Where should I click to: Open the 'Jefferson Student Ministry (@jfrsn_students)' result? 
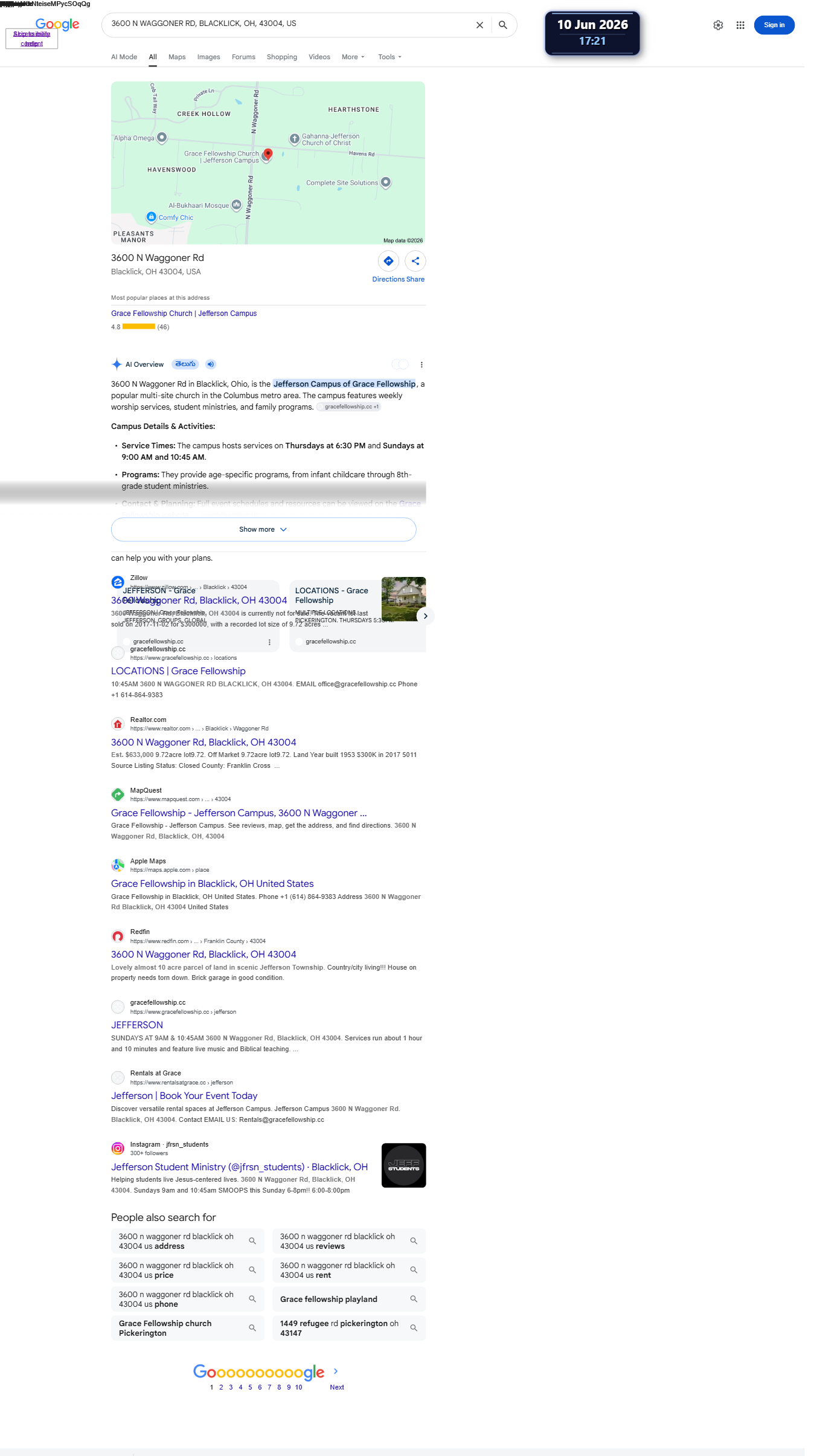coord(239,1167)
